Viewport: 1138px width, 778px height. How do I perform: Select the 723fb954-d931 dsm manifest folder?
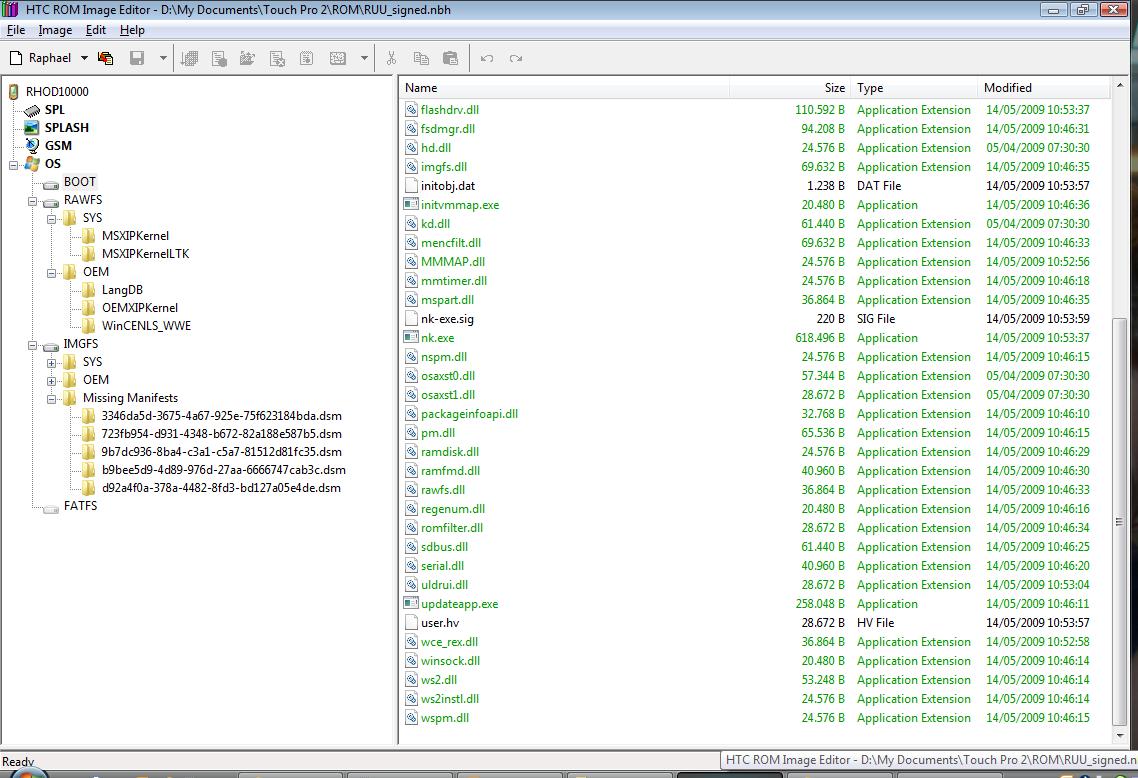(x=221, y=434)
